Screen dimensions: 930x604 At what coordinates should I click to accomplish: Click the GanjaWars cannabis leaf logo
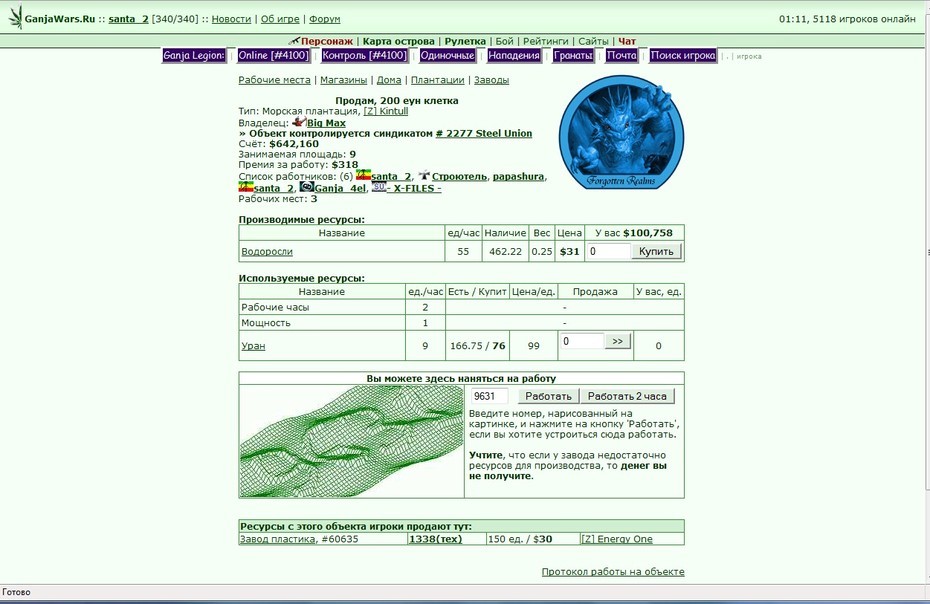click(x=15, y=17)
